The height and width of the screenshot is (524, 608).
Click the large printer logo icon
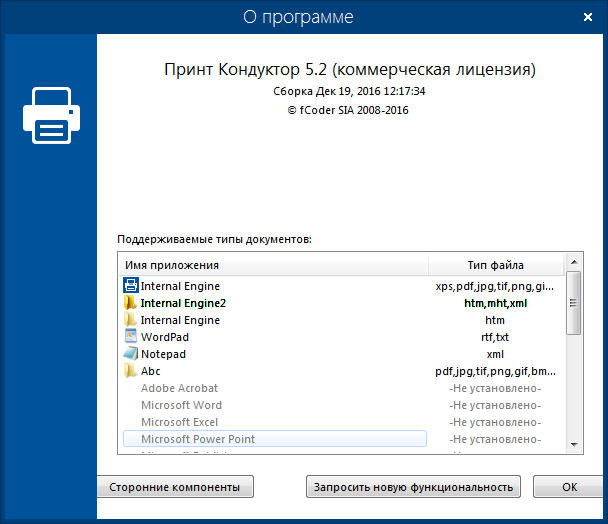click(50, 116)
